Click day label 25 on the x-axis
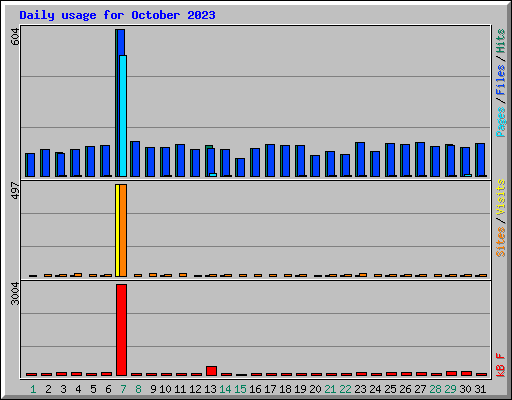 [390, 389]
